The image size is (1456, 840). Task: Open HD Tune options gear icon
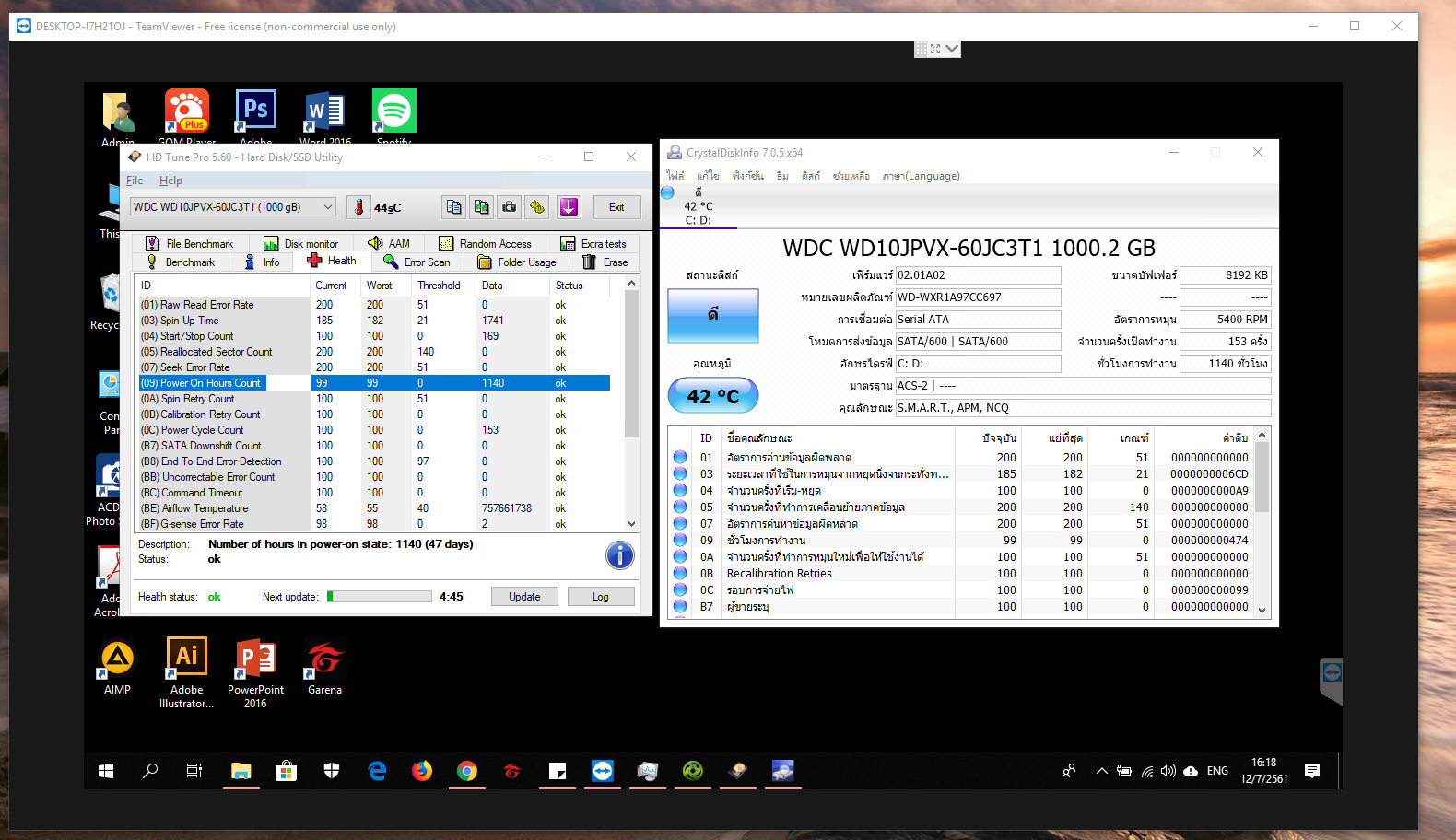(537, 207)
